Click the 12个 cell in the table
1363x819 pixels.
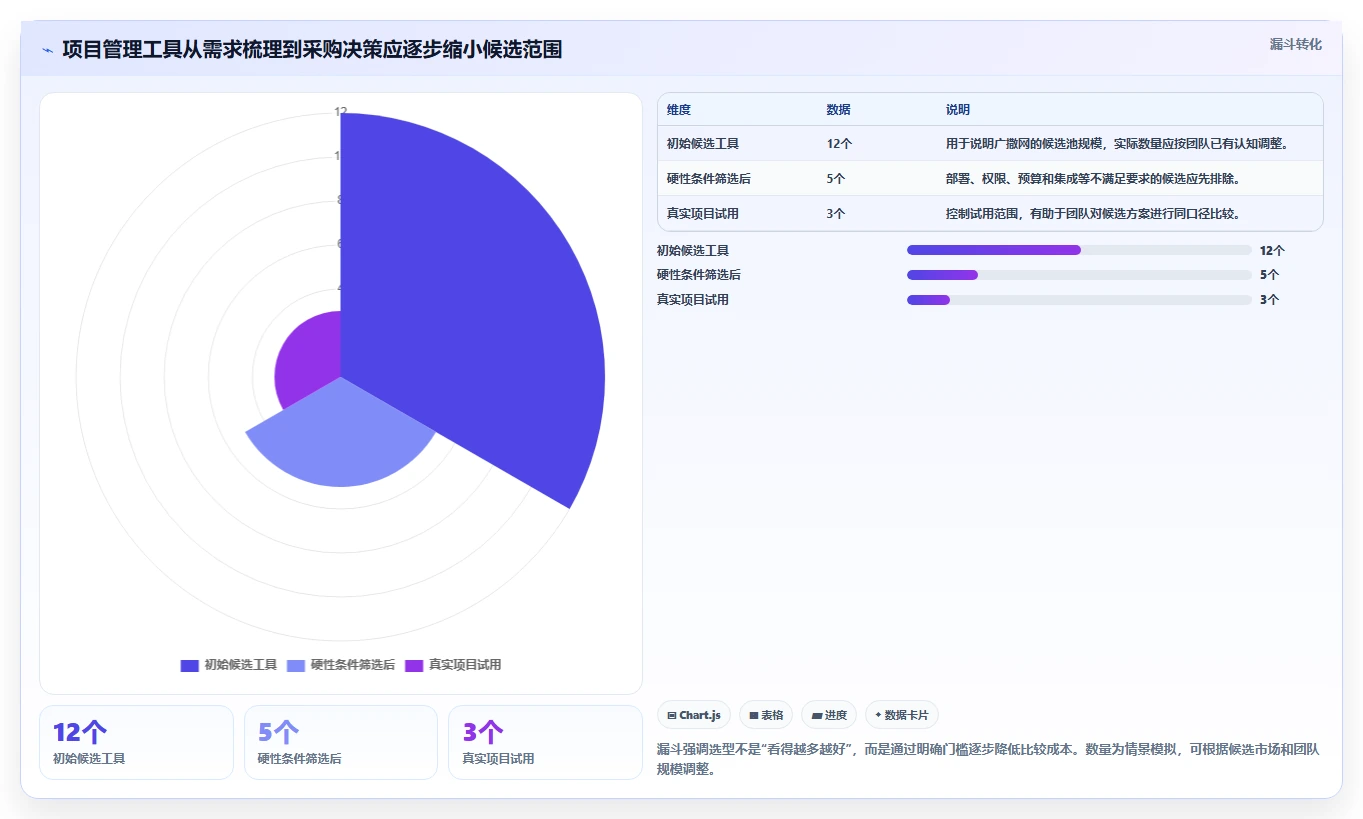[839, 144]
